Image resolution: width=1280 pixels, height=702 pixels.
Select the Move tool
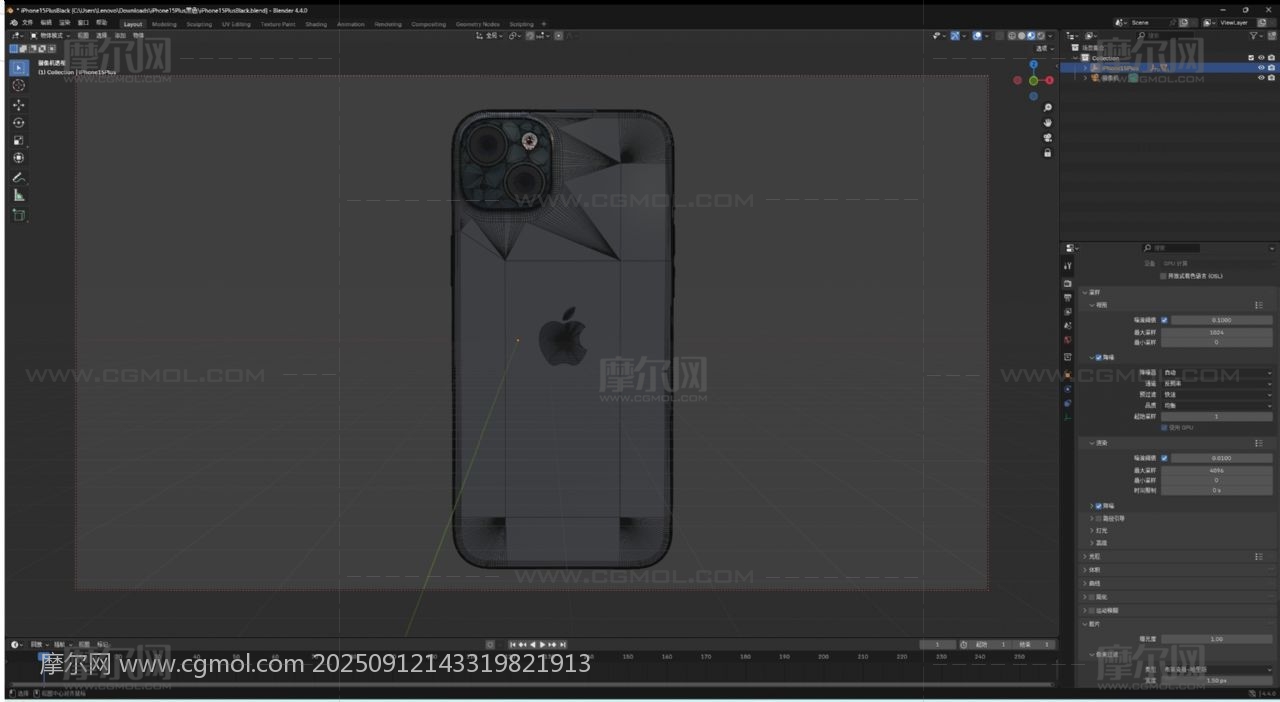coord(18,105)
